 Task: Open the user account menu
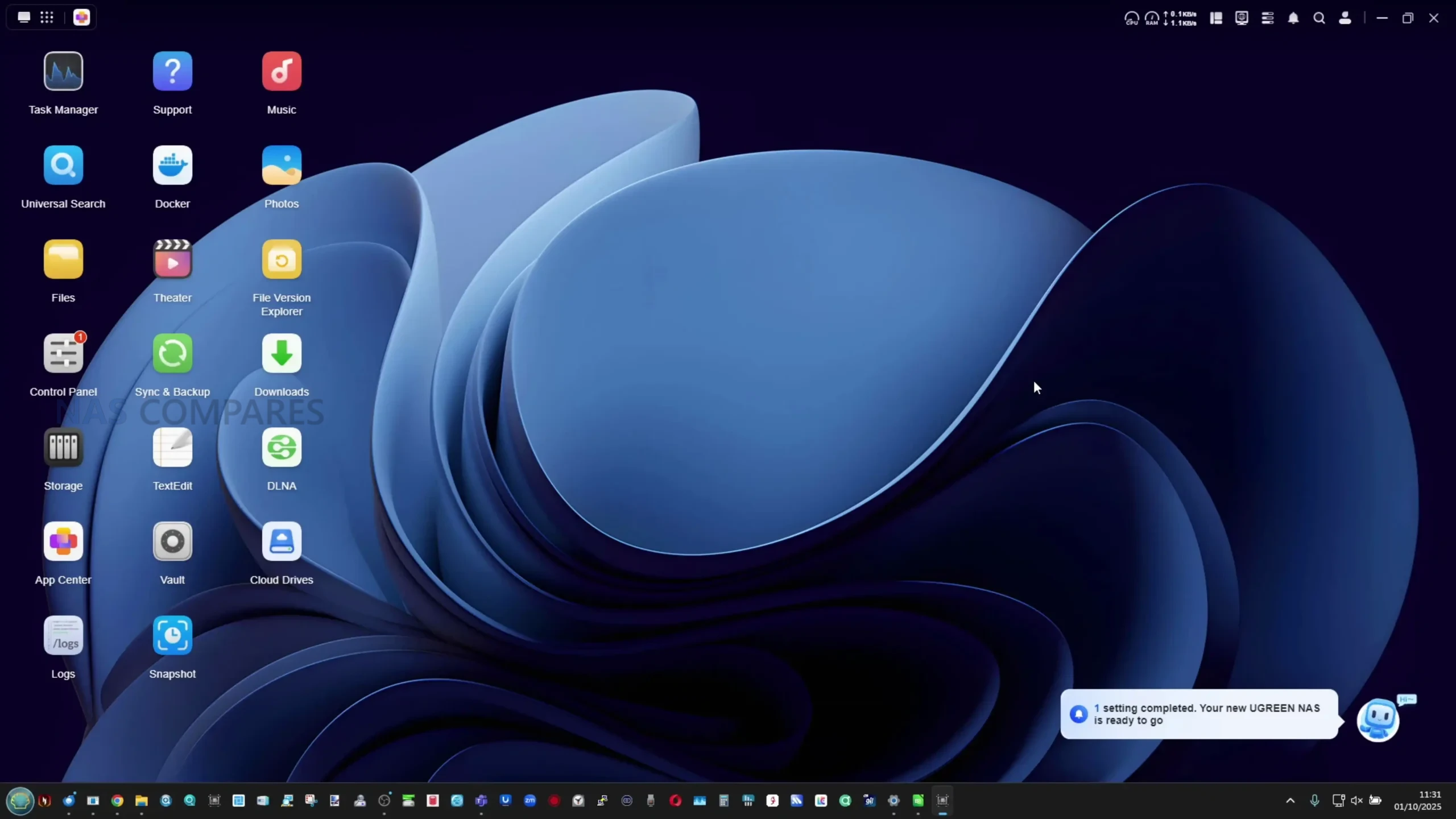1345,18
